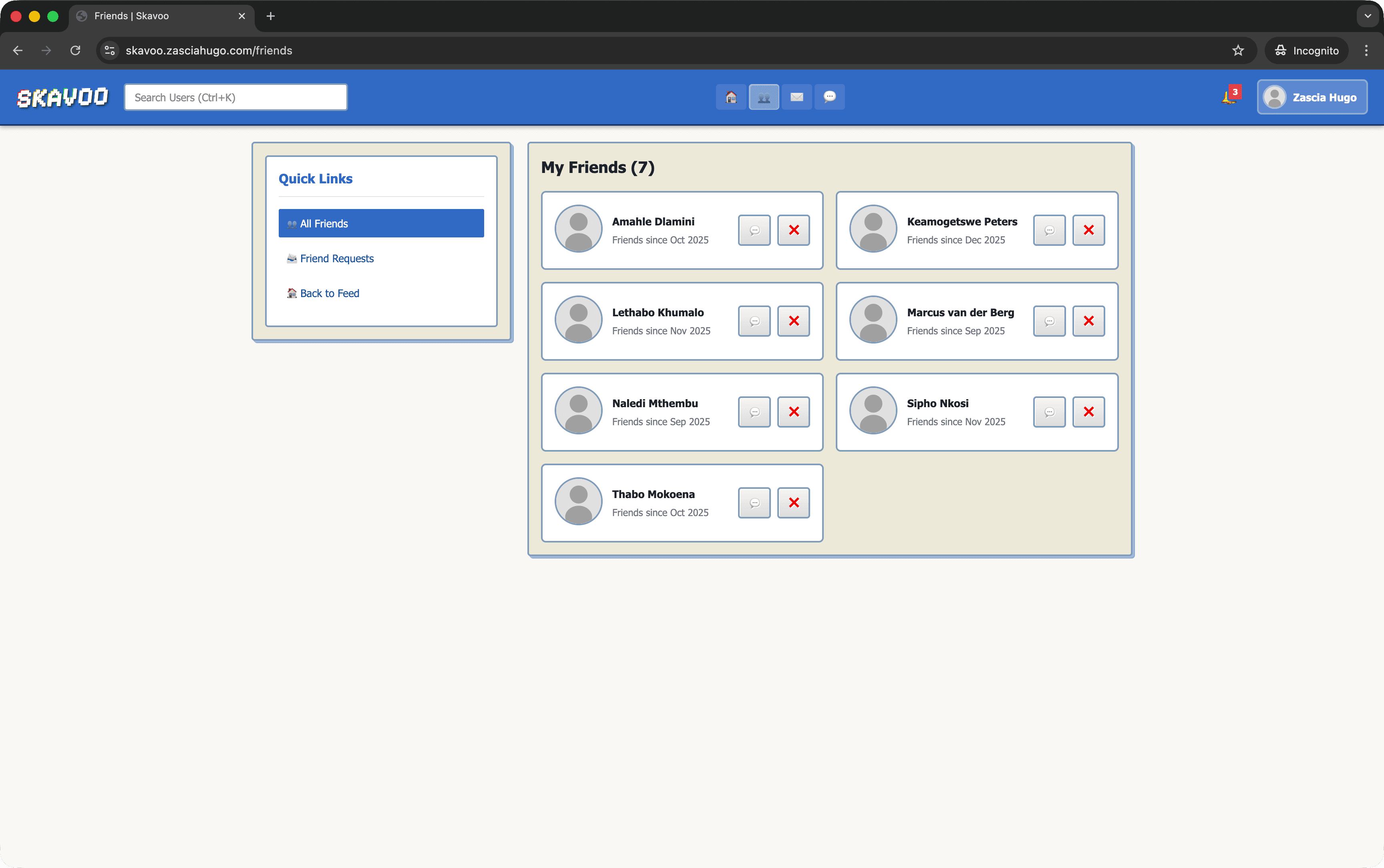
Task: Open the chat bubble icon in navbar
Action: (829, 97)
